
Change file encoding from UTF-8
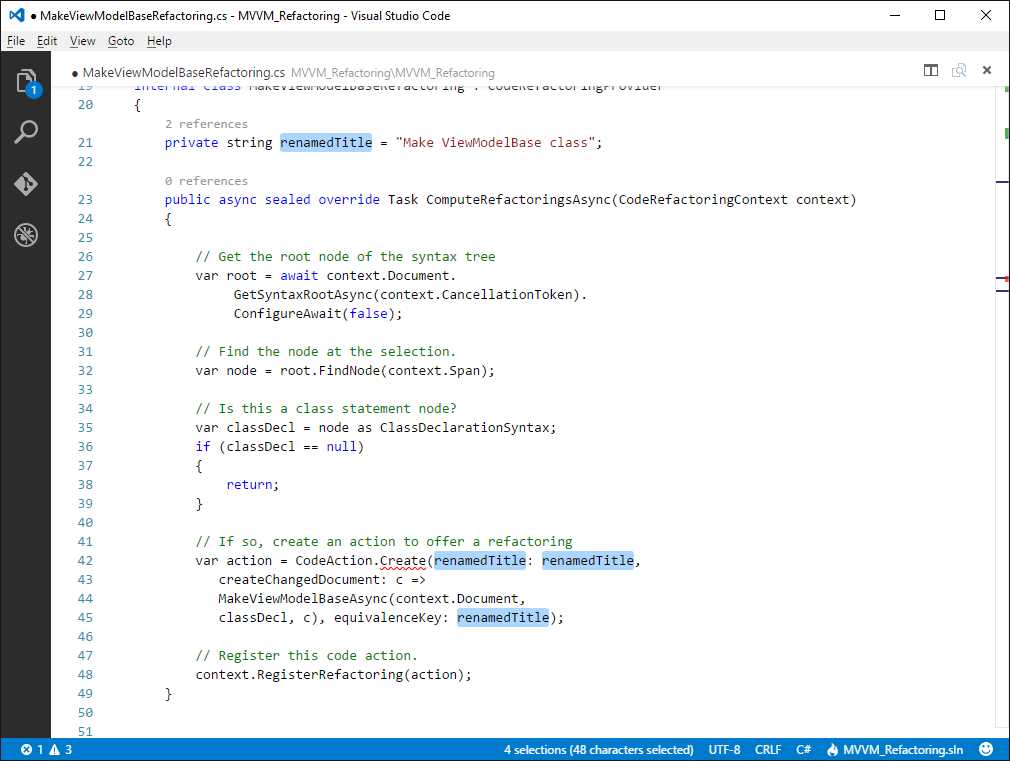click(725, 749)
